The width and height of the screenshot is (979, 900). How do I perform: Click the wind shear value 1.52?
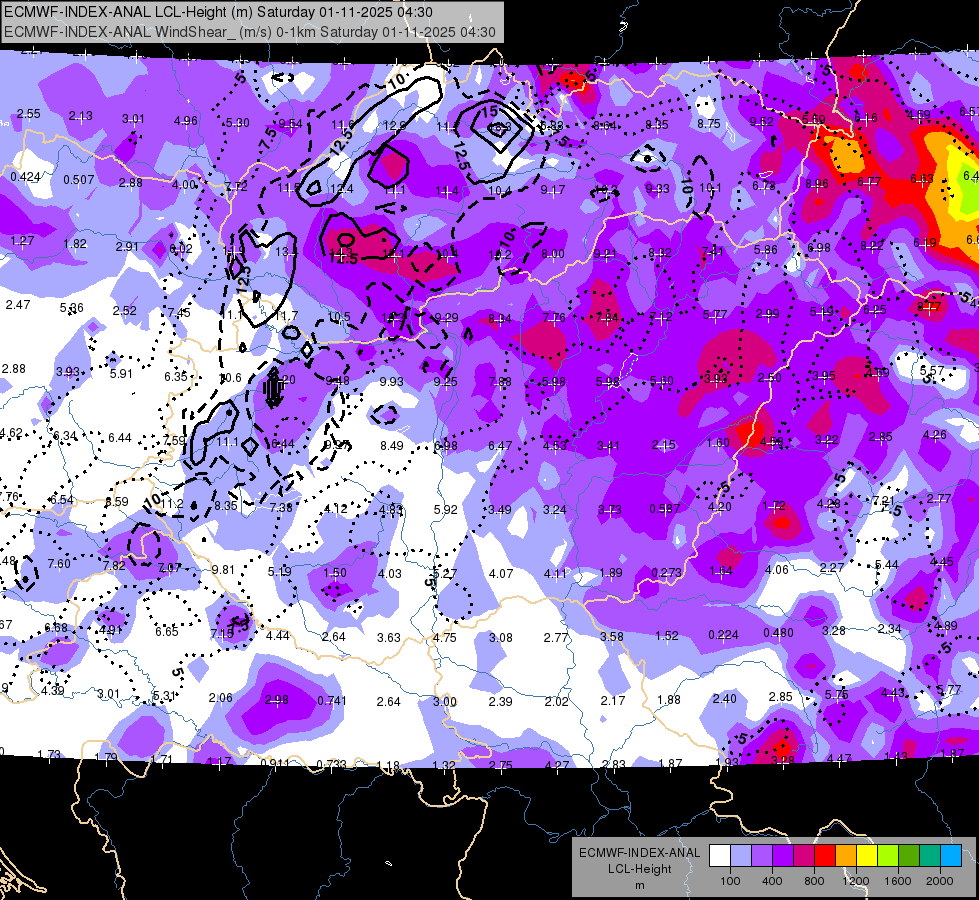[667, 635]
